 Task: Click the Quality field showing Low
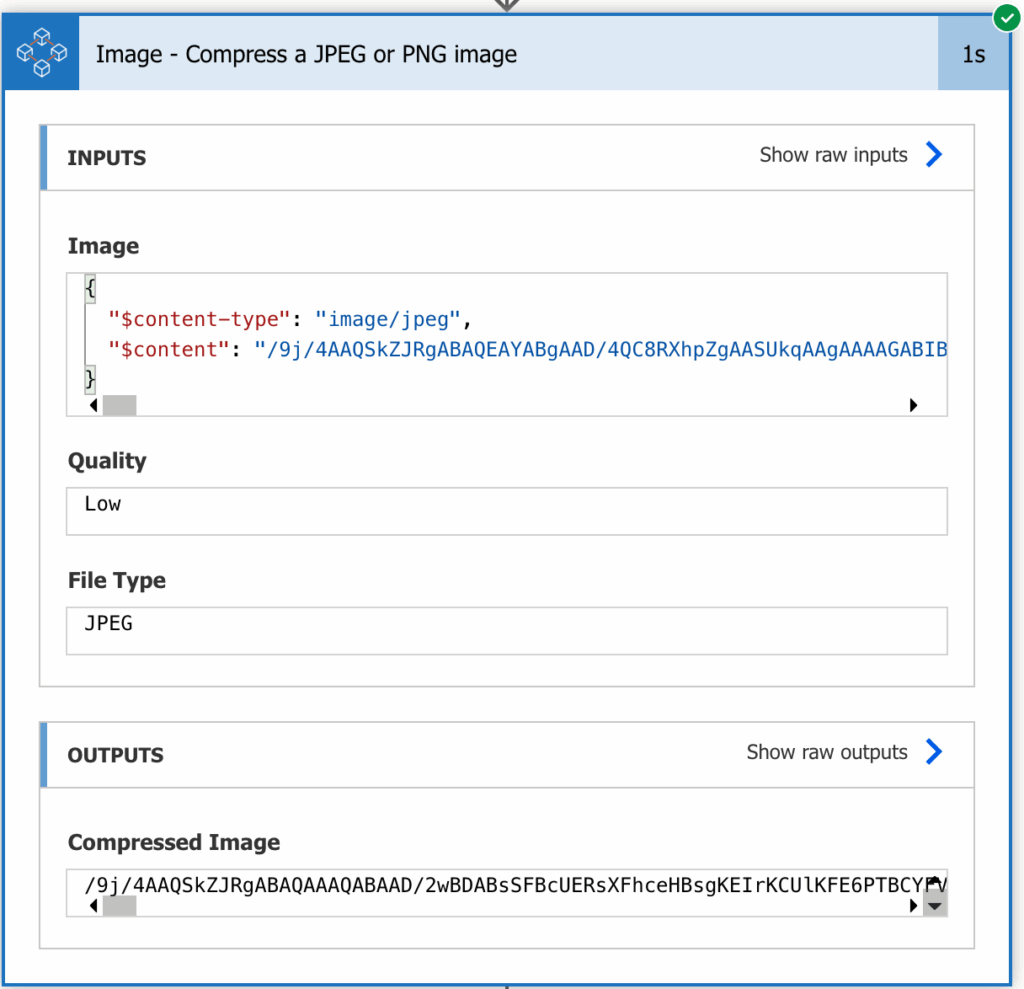pos(506,511)
